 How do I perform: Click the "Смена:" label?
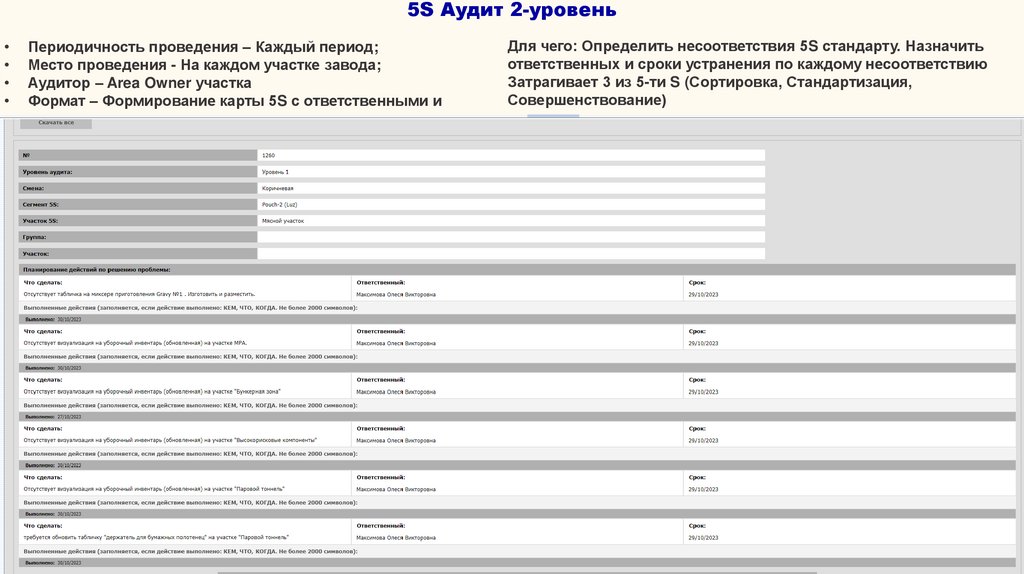point(33,188)
